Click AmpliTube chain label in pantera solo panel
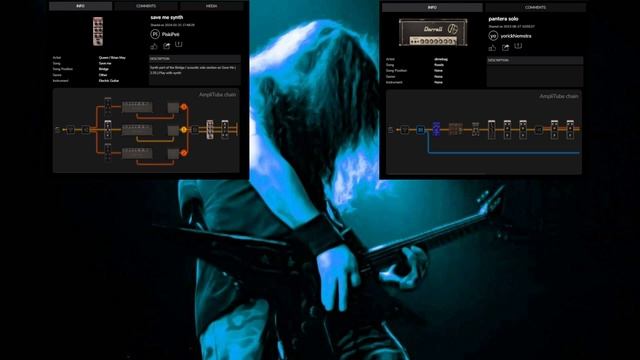 point(559,96)
